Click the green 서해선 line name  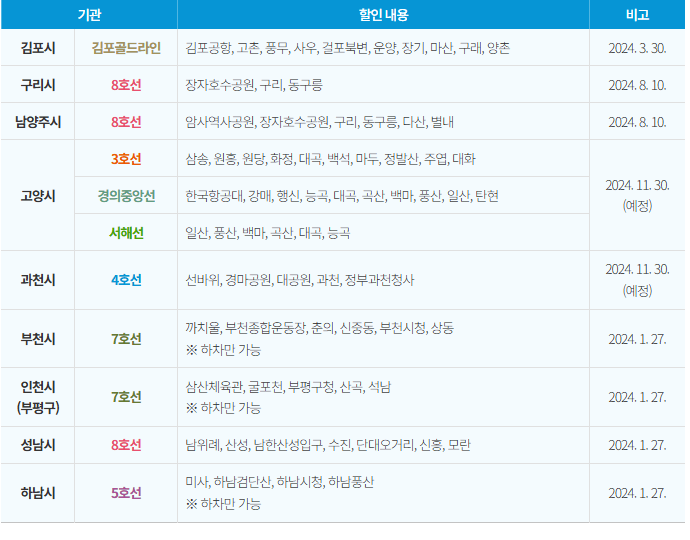pyautogui.click(x=126, y=232)
